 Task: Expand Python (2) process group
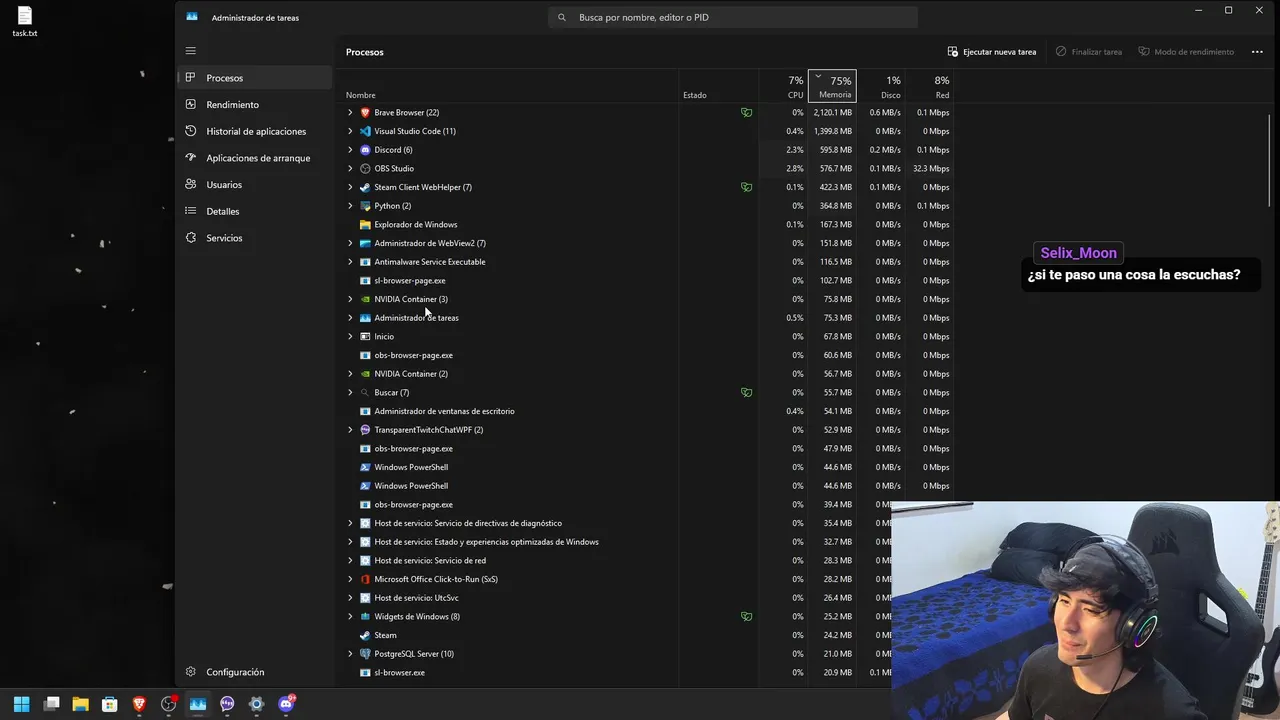tap(350, 206)
